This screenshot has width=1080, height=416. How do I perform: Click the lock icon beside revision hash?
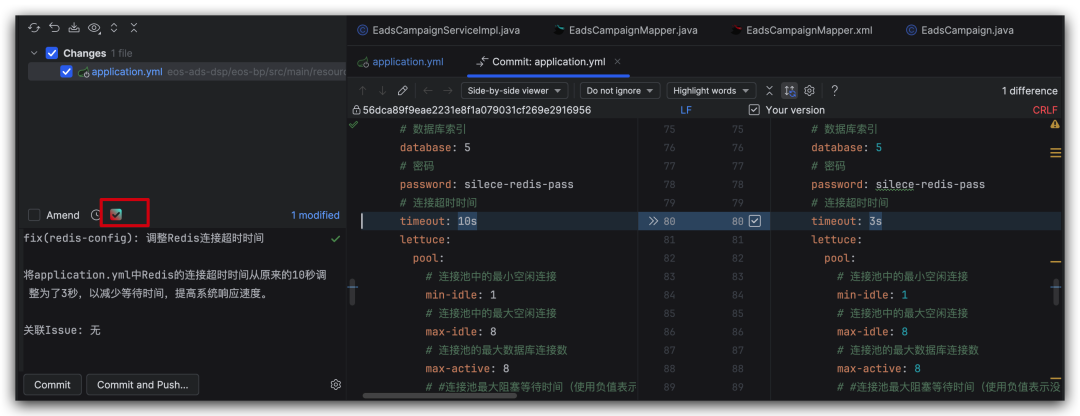tap(356, 110)
